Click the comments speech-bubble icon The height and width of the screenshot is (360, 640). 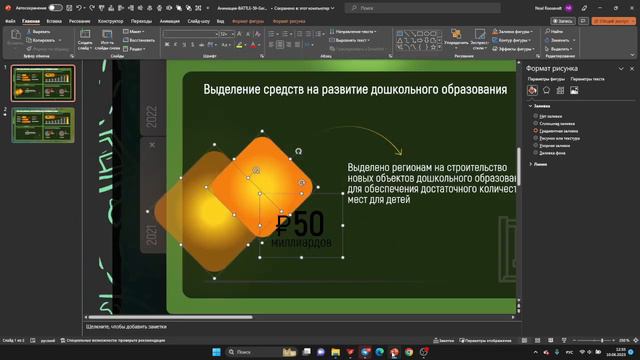point(583,21)
